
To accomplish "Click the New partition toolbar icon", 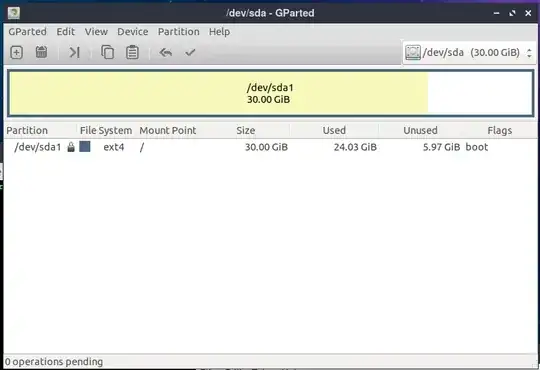I will (16, 52).
